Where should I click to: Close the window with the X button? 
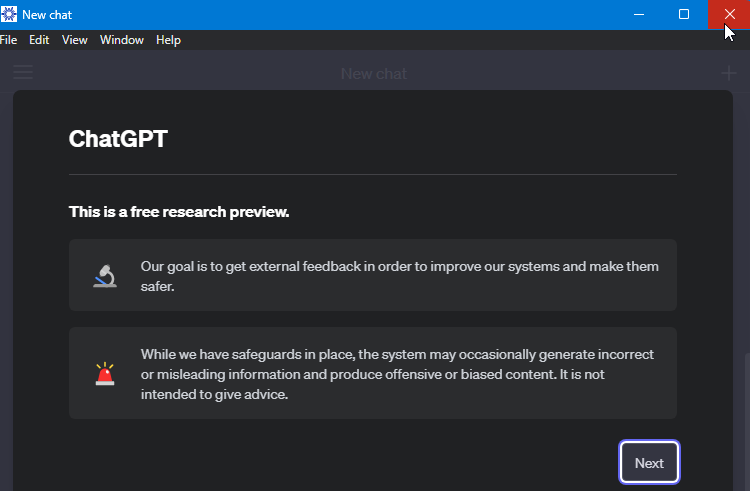tap(729, 14)
